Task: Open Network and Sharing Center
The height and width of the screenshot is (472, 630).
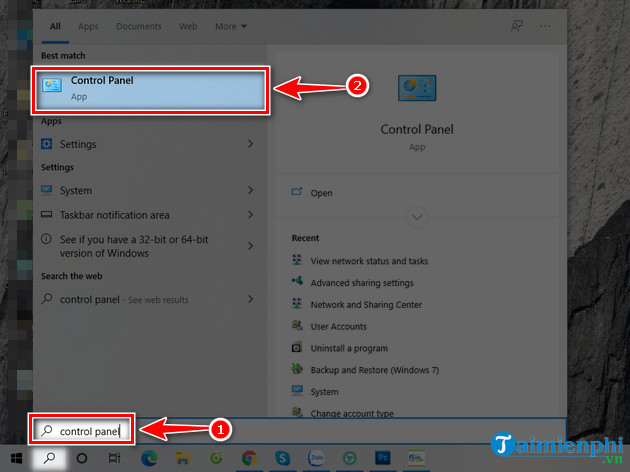Action: point(366,304)
